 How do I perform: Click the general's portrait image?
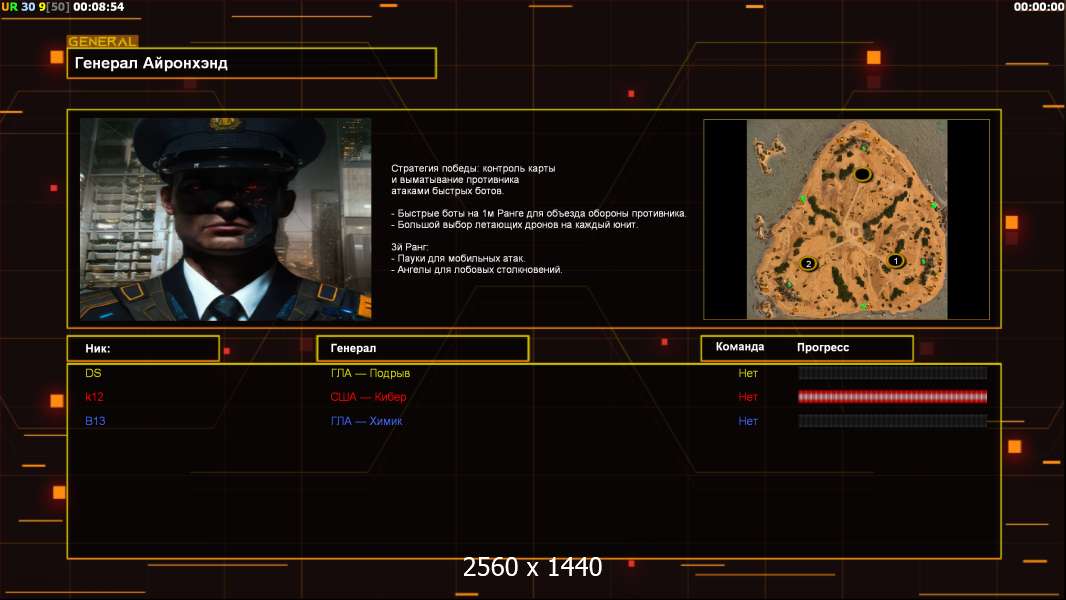pyautogui.click(x=226, y=219)
